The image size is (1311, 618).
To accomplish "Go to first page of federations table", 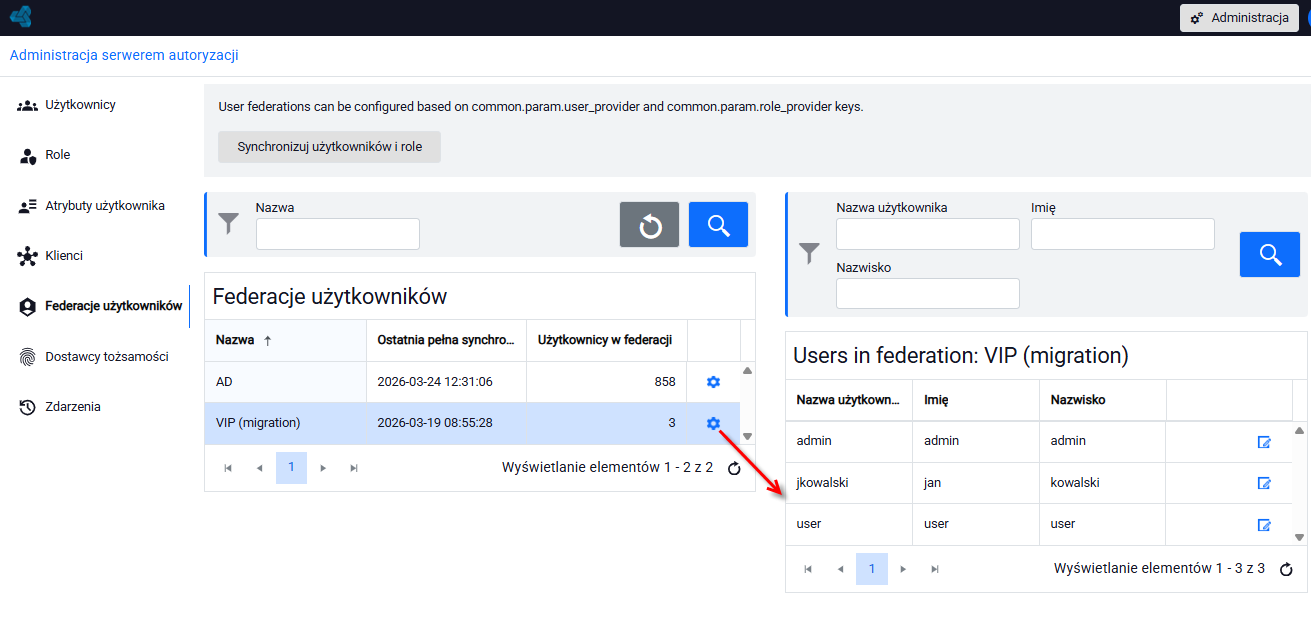I will (228, 468).
